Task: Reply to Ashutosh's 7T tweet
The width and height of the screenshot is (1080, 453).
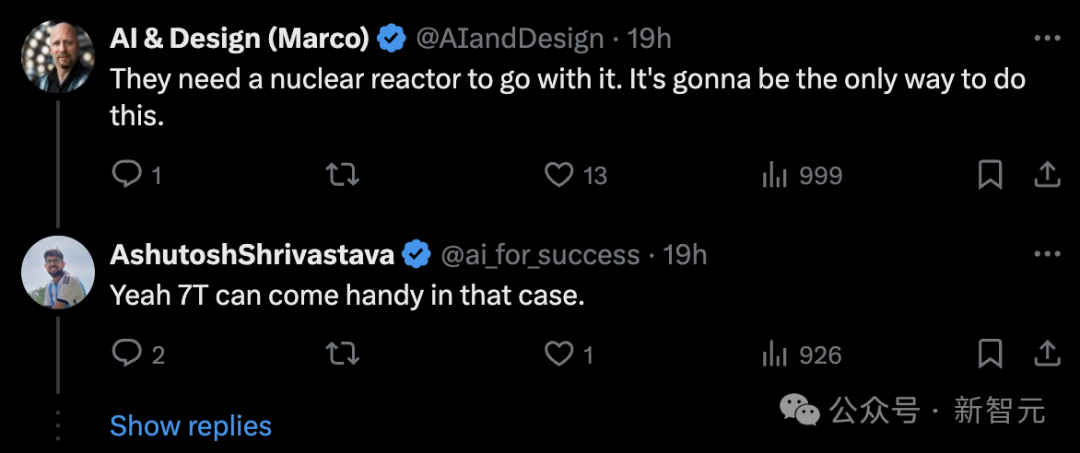Action: tap(127, 354)
